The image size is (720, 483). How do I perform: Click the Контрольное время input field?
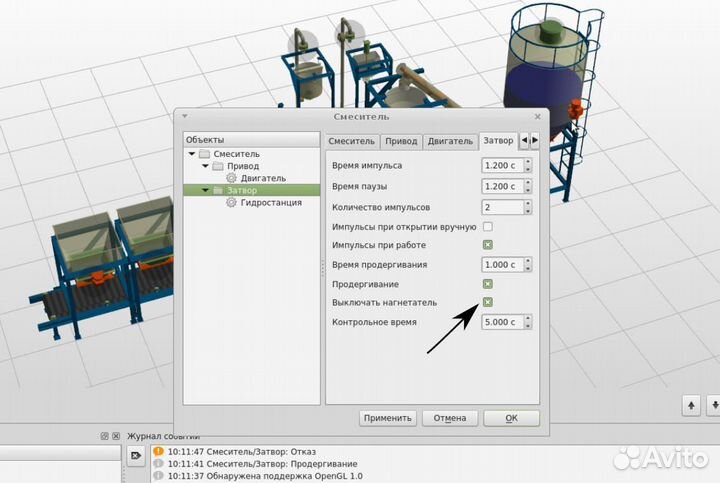[502, 322]
